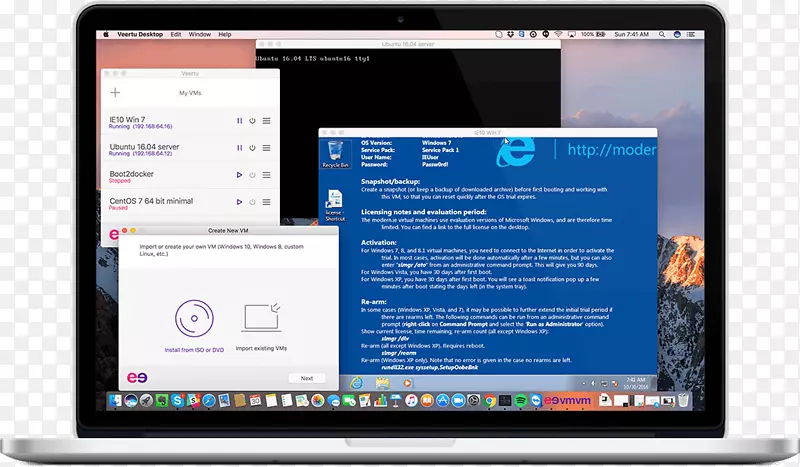Open the Wi-Fi status menu
Viewport: 800px width, 467px height.
point(558,34)
